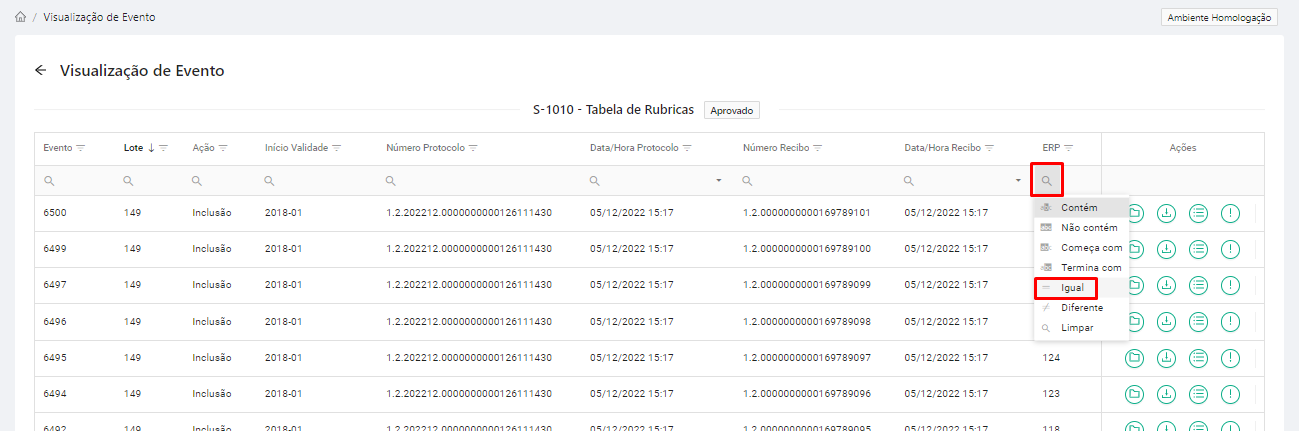Image resolution: width=1299 pixels, height=431 pixels.
Task: Sort by the Lote column header
Action: (134, 148)
